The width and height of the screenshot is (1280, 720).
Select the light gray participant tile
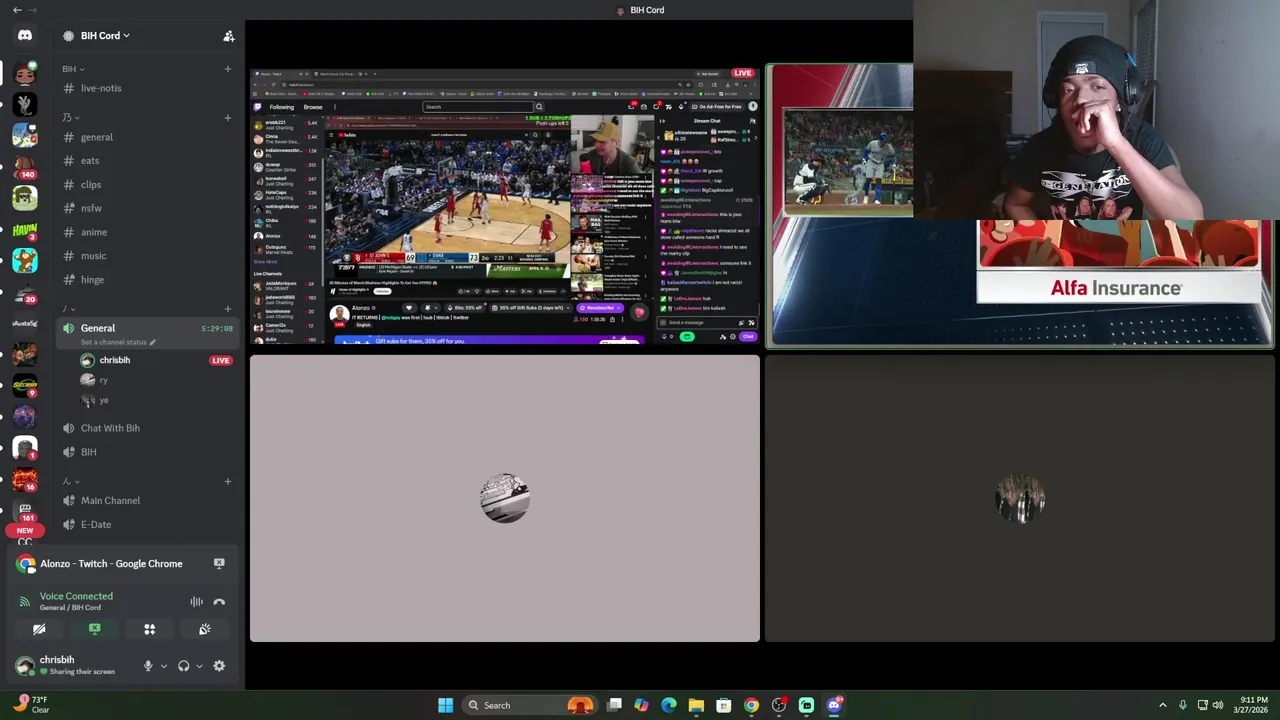505,498
